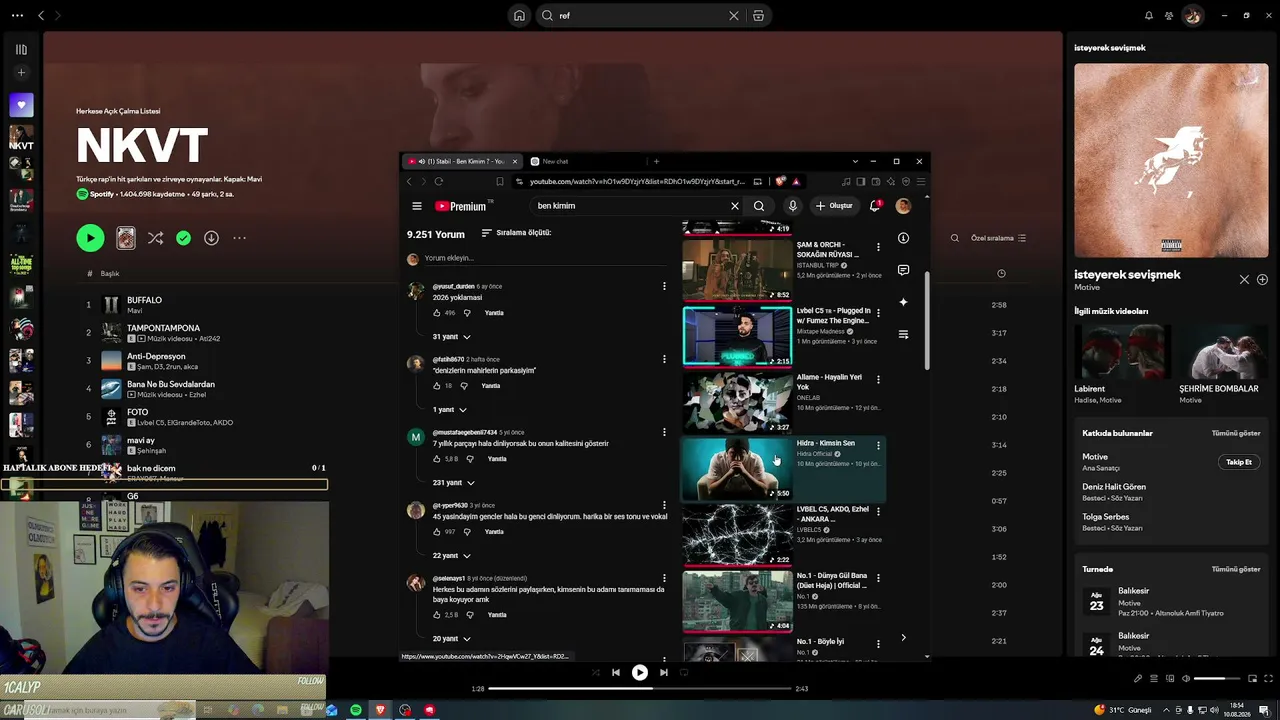Viewport: 1280px width, 720px height.
Task: Skip to previous track in Spotify
Action: [x=615, y=673]
